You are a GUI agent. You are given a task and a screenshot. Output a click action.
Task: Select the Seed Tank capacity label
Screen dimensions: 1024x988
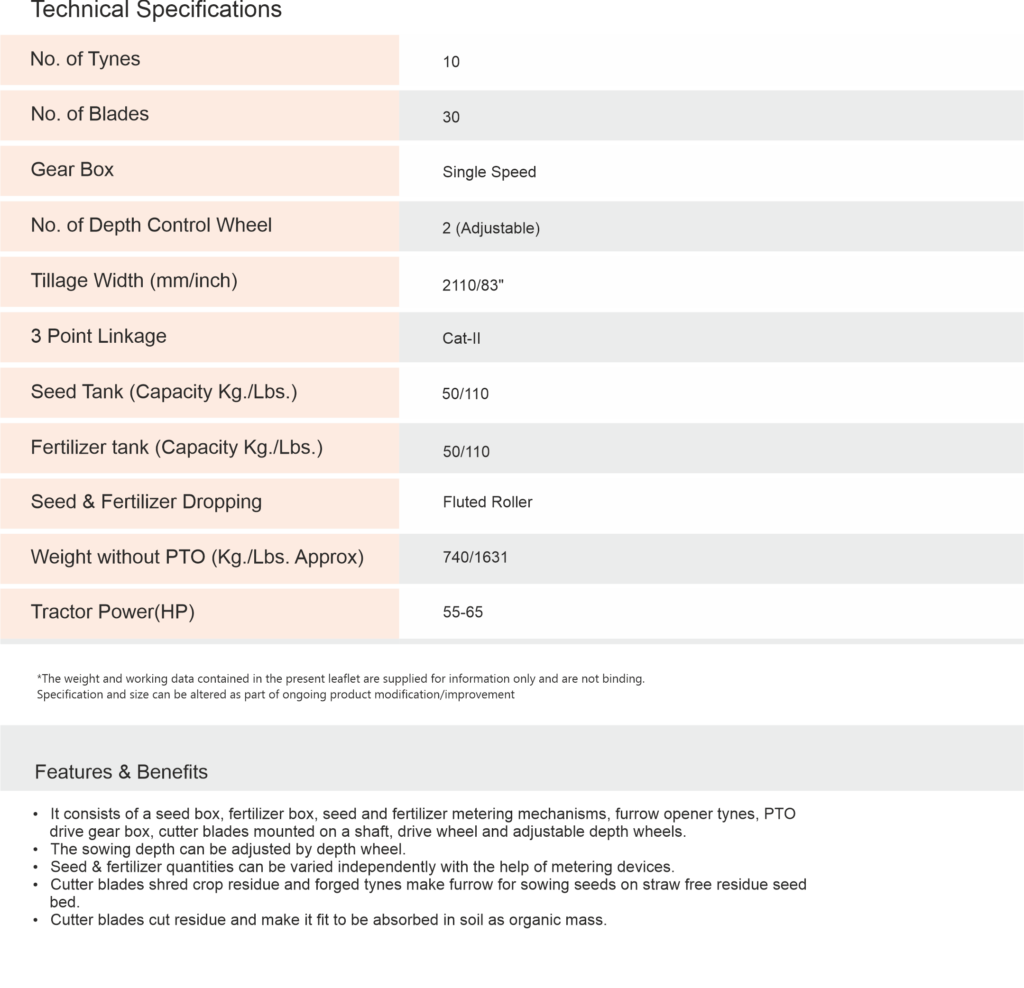pyautogui.click(x=164, y=392)
